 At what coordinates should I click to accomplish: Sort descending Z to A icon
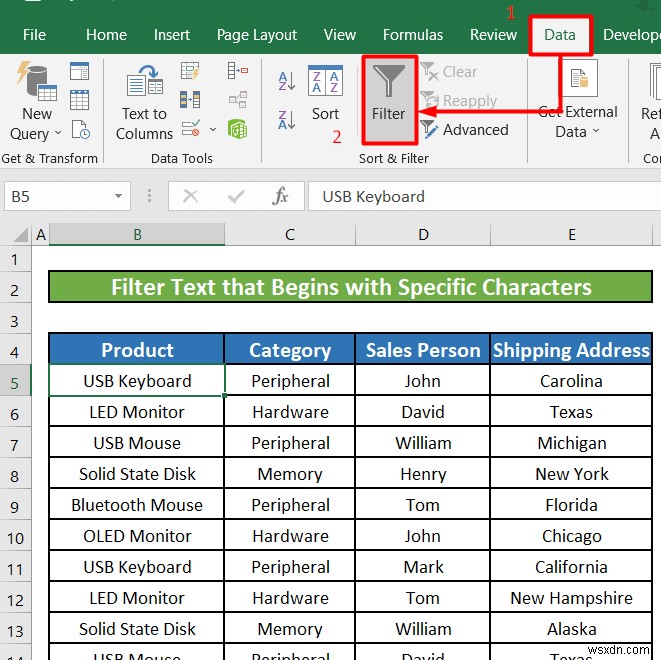click(287, 120)
